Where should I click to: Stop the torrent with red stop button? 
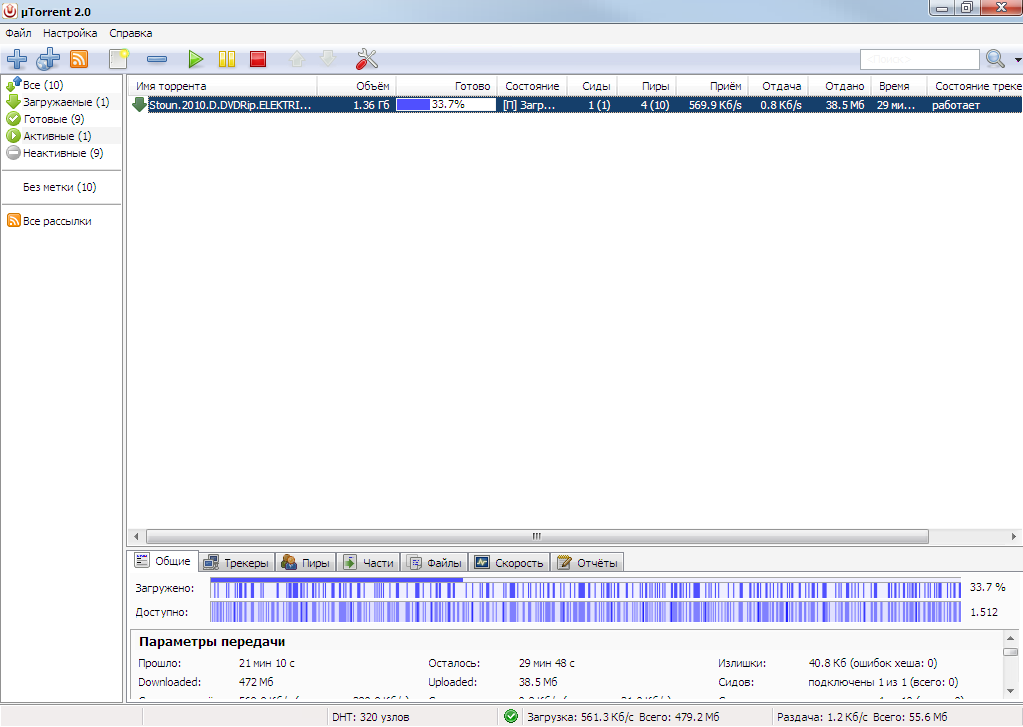(258, 59)
